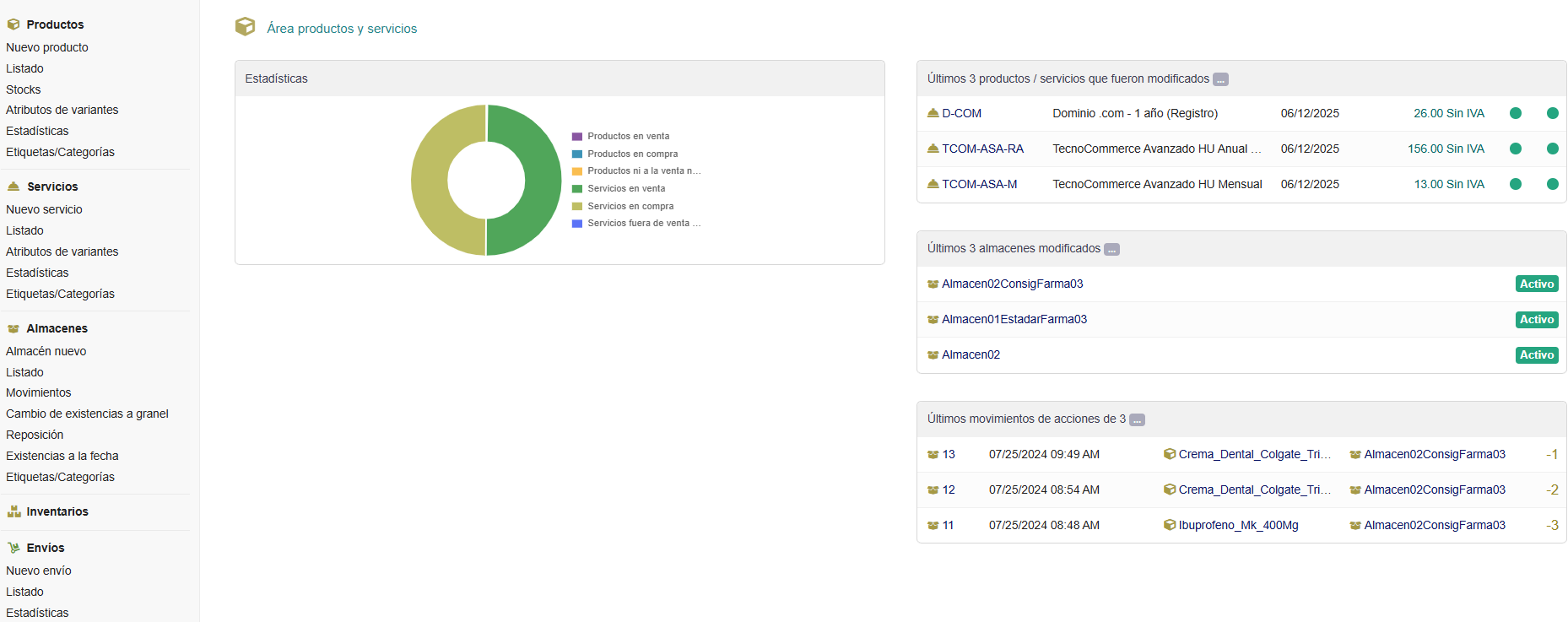This screenshot has height=622, width=1568.
Task: Click the Productos cube icon in sidebar
Action: tap(14, 24)
